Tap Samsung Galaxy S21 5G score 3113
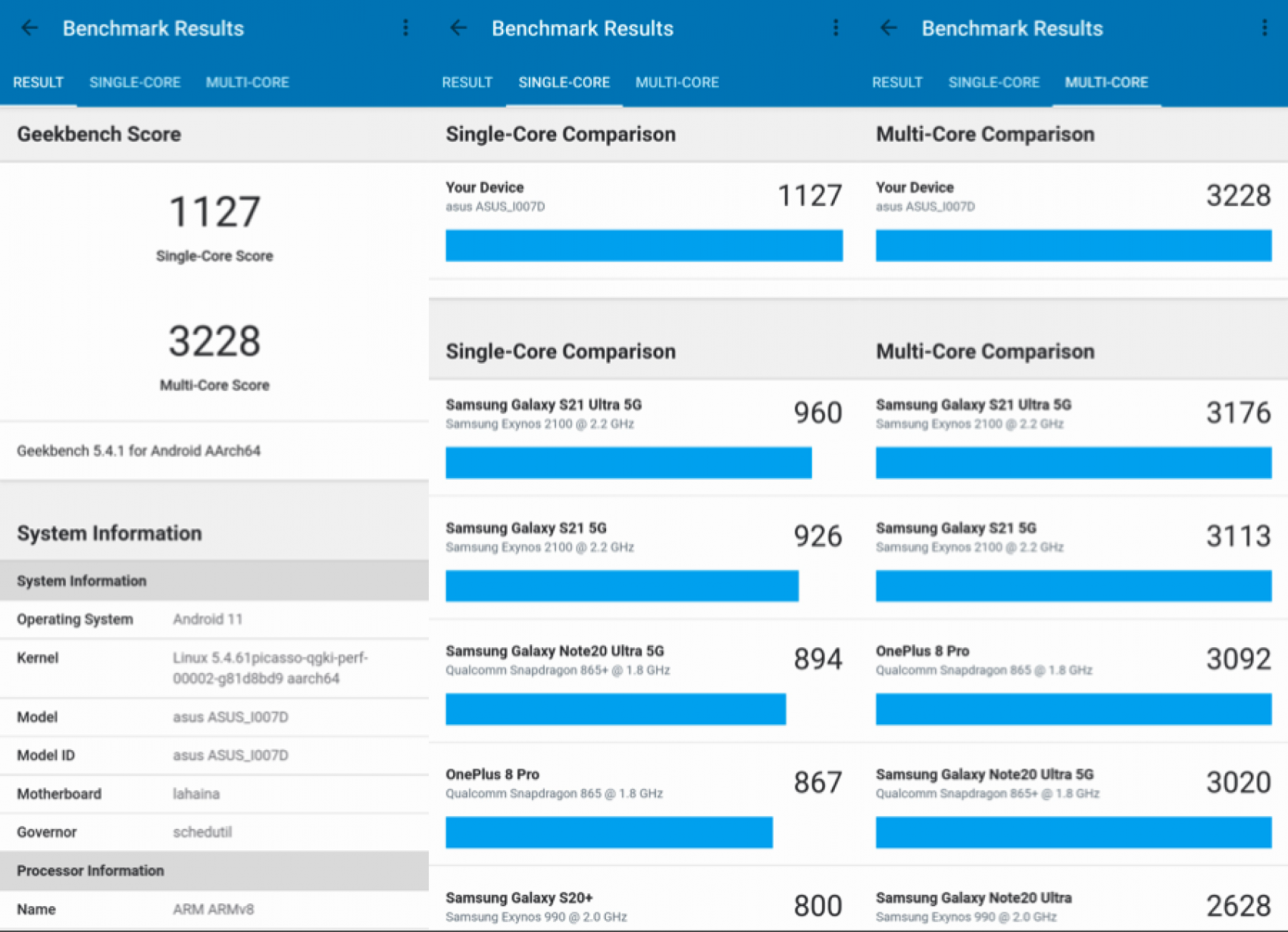The width and height of the screenshot is (1288, 932). 1239,536
